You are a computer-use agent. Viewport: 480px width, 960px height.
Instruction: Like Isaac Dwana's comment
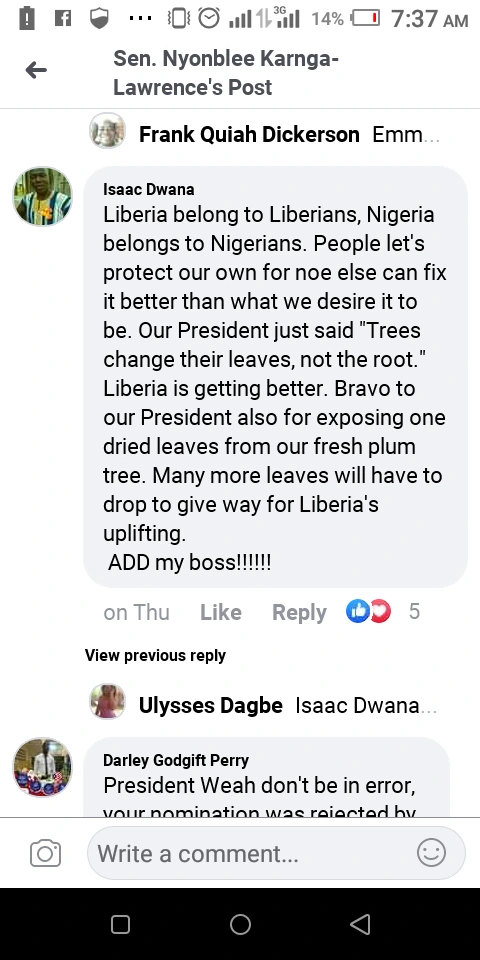pos(221,612)
